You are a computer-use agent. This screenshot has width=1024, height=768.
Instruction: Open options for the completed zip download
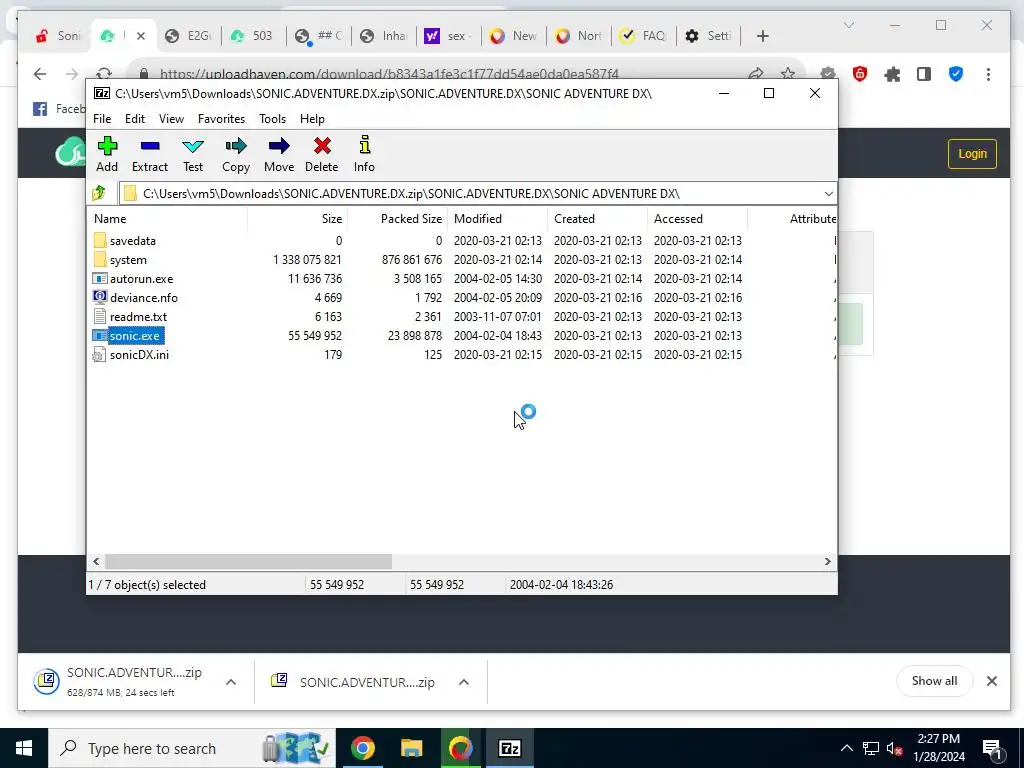pos(464,682)
